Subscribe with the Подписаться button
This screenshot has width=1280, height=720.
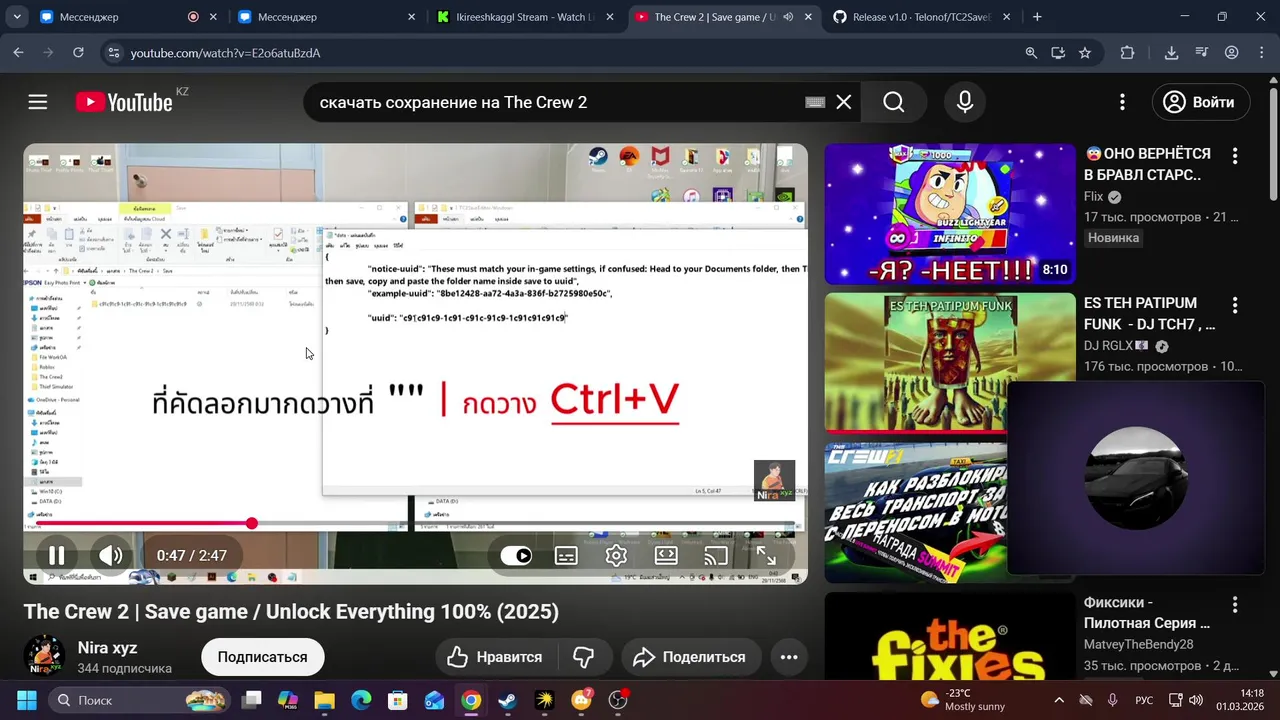point(262,657)
